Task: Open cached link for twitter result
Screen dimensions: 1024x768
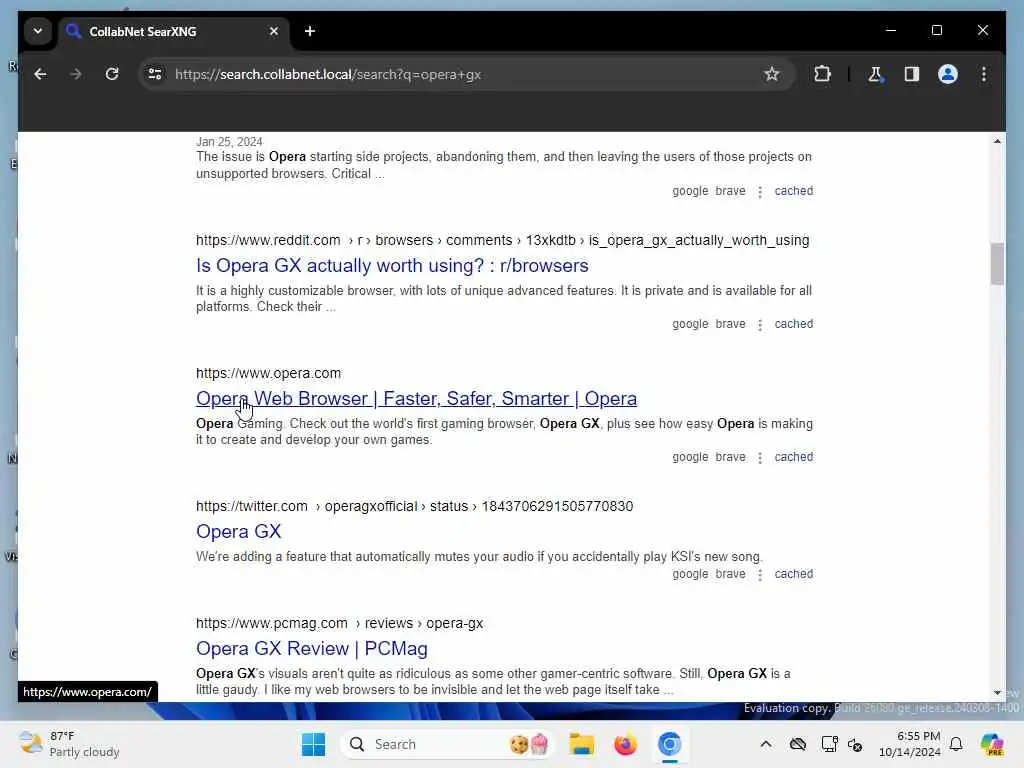Action: [x=793, y=574]
